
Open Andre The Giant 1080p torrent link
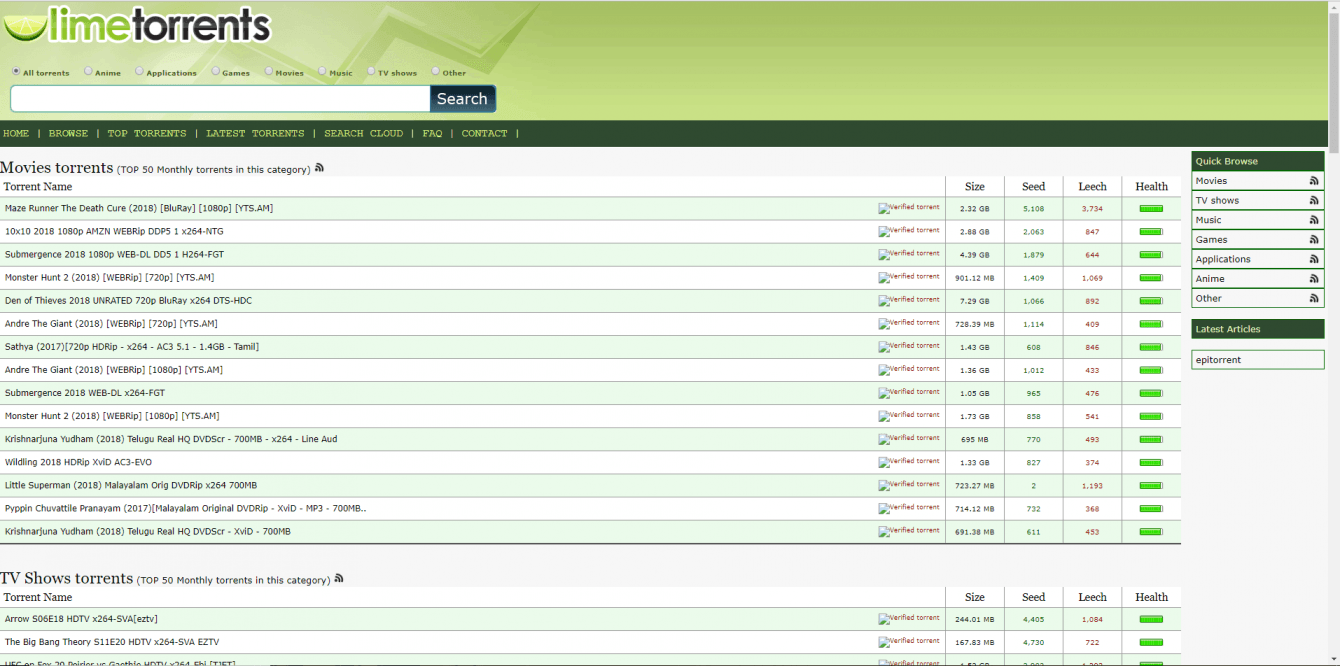(x=114, y=370)
